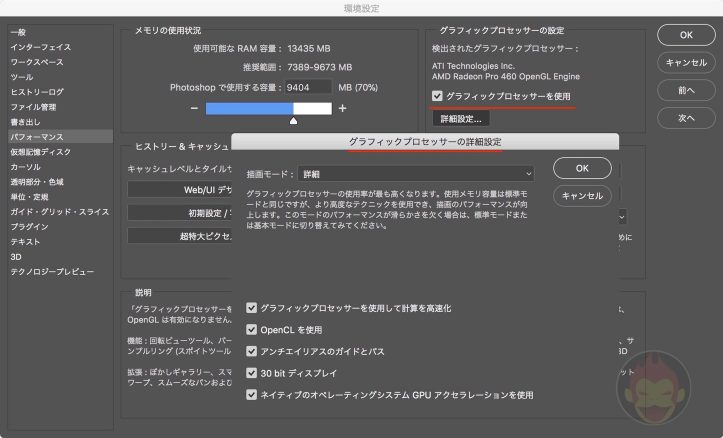Toggle グラフィックプロセッサーを使用して計算を高速化 checkbox
This screenshot has width=723, height=438.
[x=251, y=308]
